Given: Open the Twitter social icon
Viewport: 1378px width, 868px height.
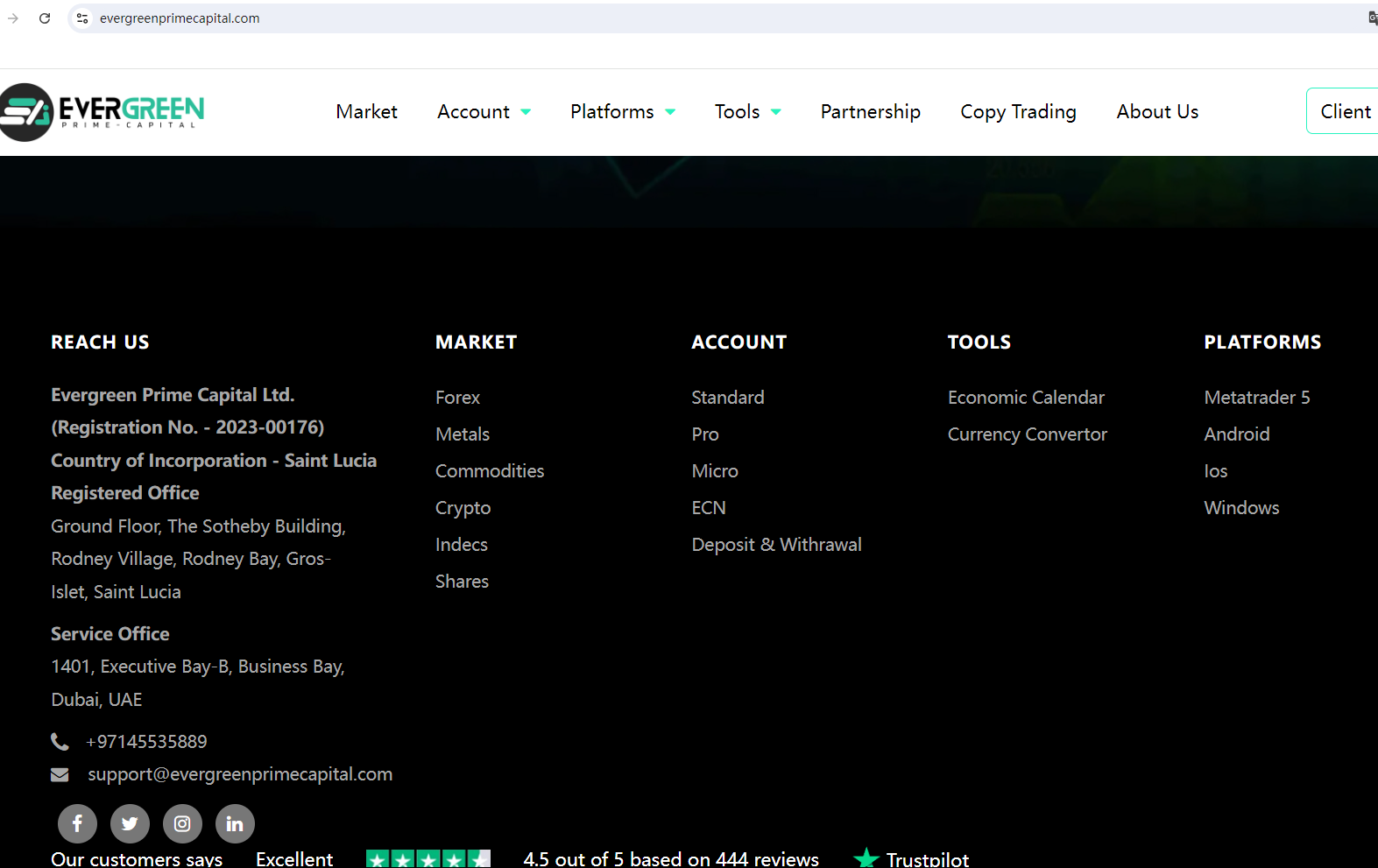Looking at the screenshot, I should pyautogui.click(x=130, y=823).
